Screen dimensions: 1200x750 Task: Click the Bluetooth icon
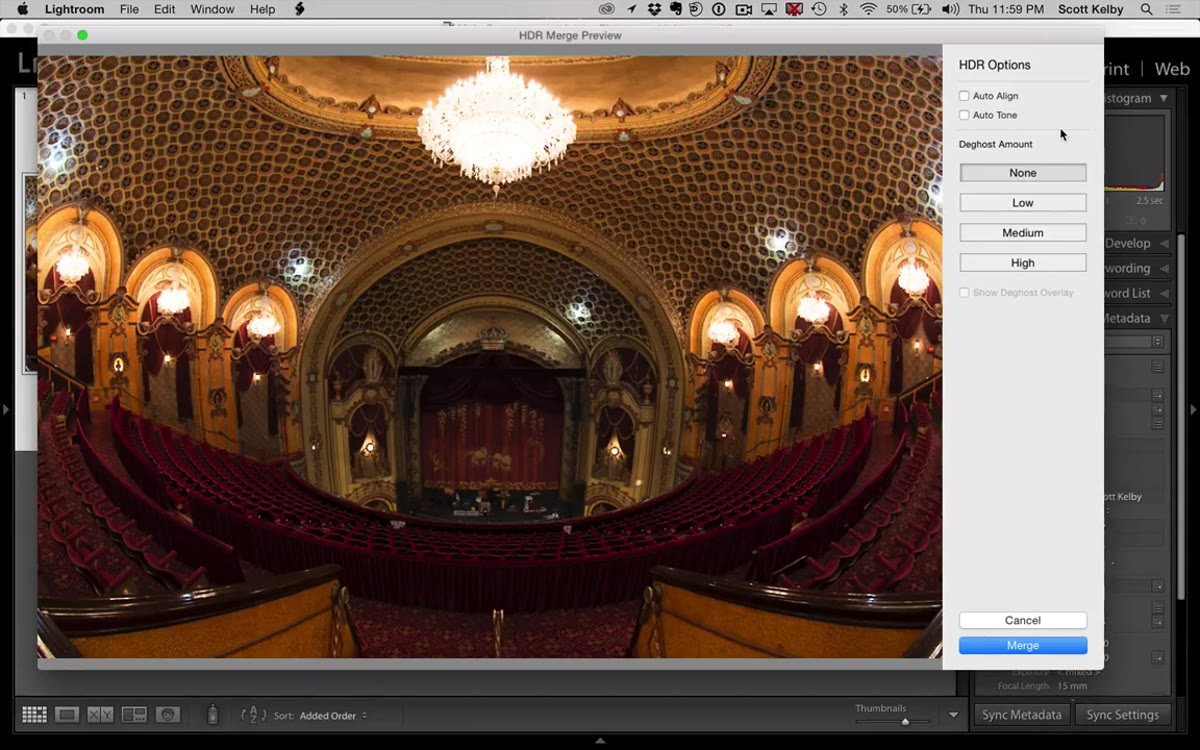[843, 9]
